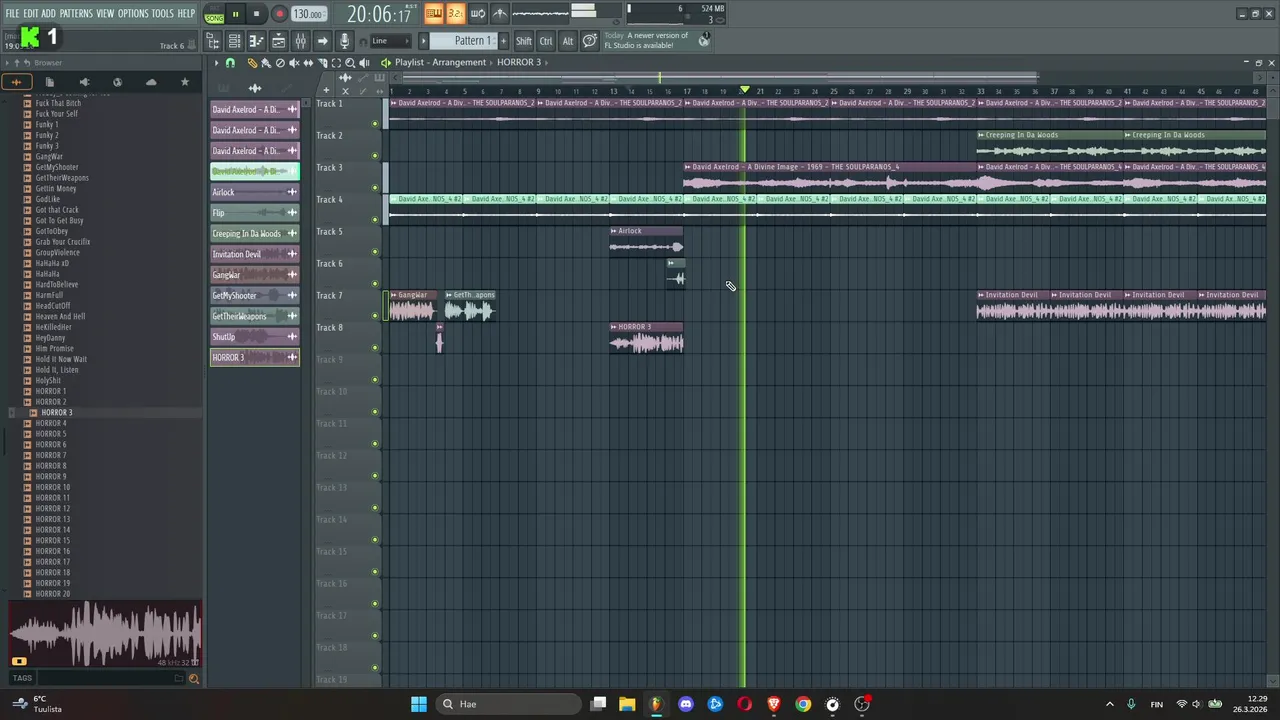The image size is (1280, 720).
Task: Open Airlock clip menu arrow
Action: click(x=614, y=231)
